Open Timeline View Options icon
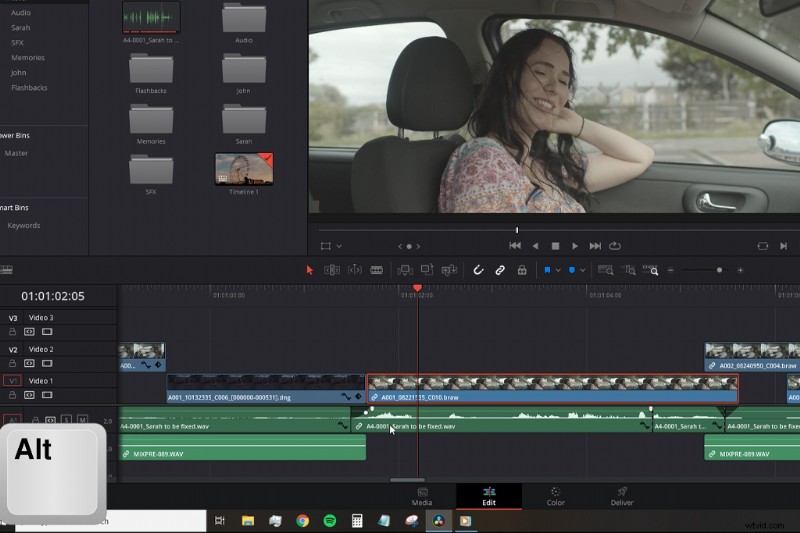Image resolution: width=800 pixels, height=533 pixels. [6, 270]
